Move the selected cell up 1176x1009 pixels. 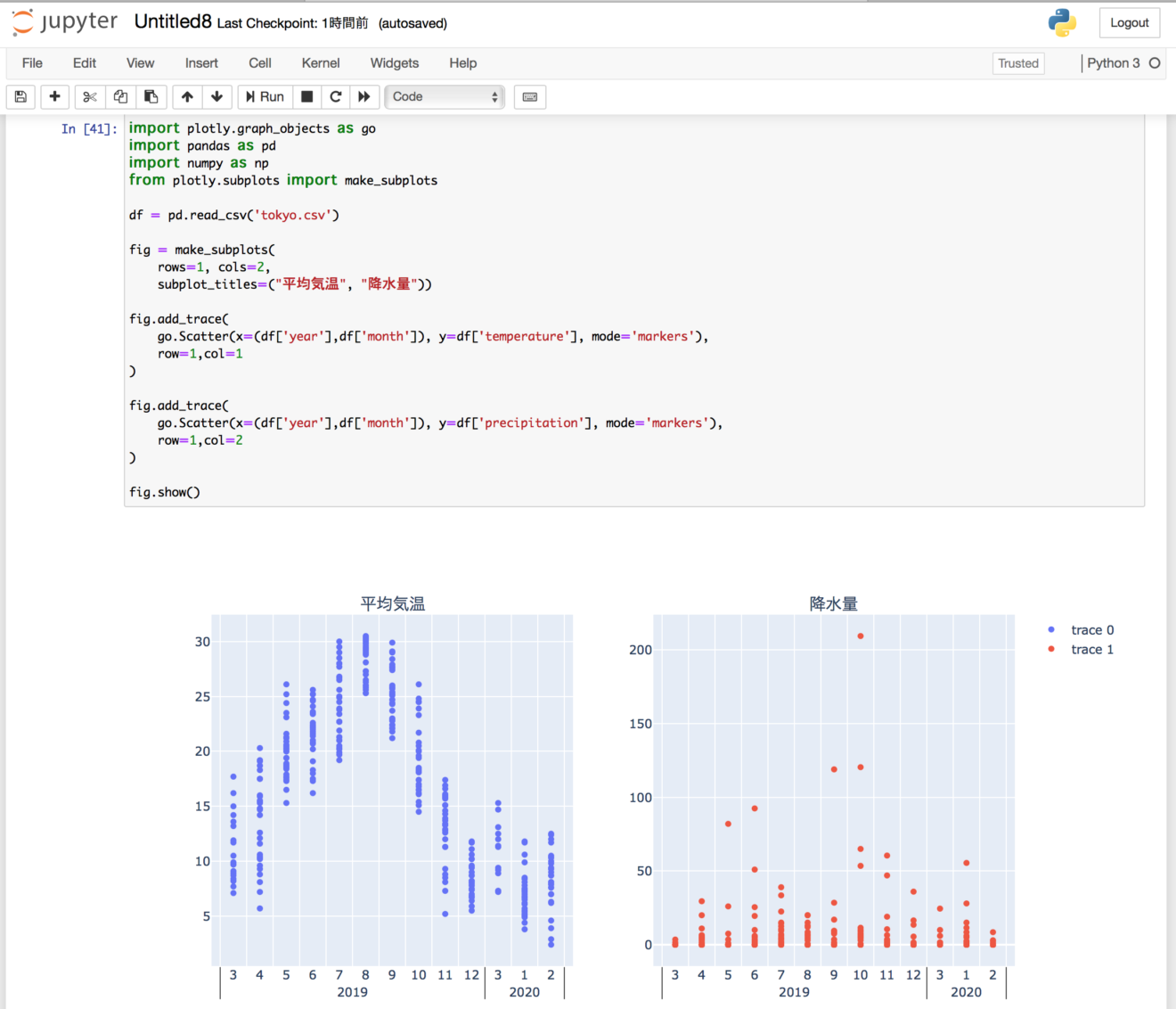(186, 96)
